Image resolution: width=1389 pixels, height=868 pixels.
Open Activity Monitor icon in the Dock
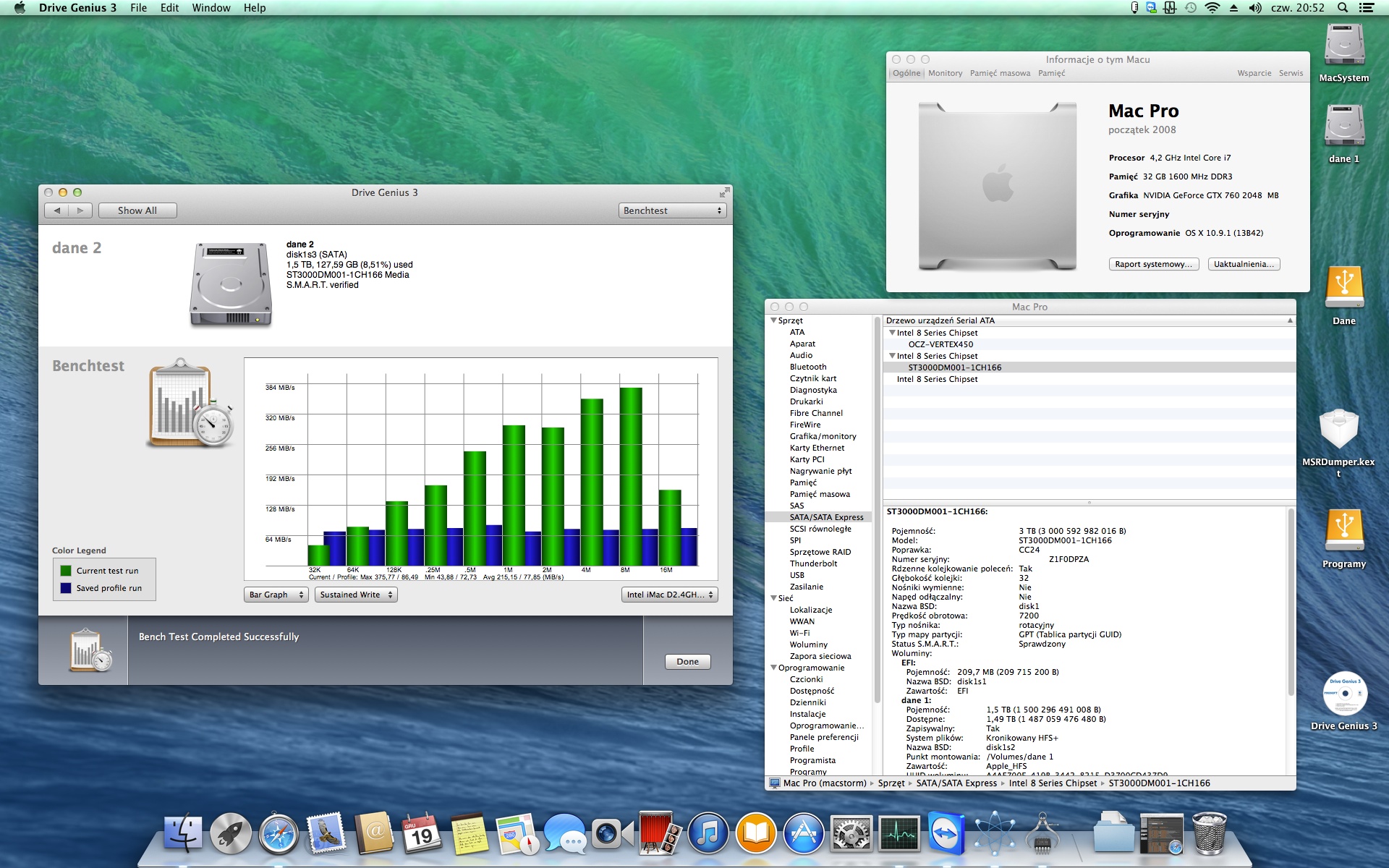point(899,834)
